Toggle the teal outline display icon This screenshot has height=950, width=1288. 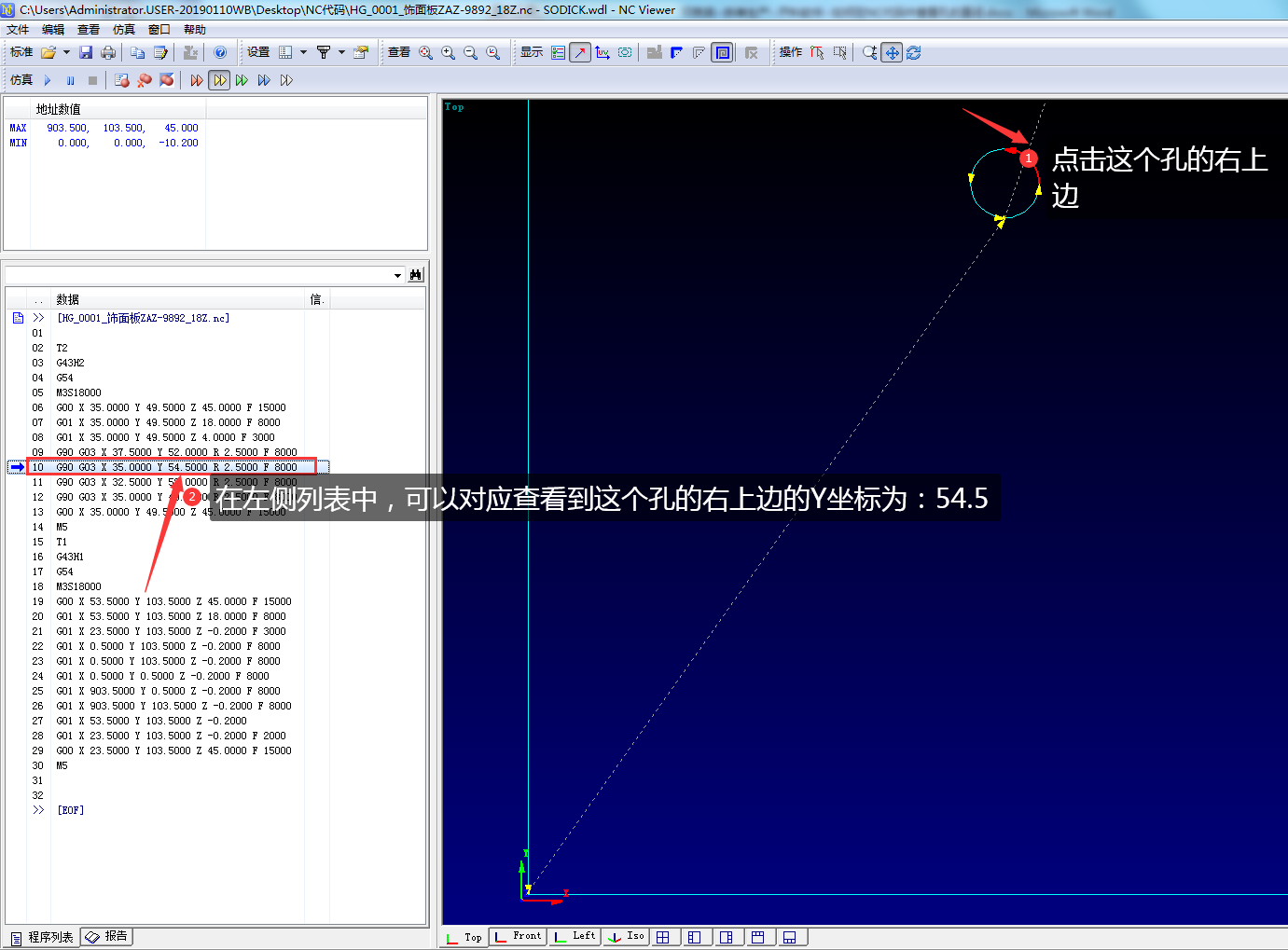tap(625, 52)
